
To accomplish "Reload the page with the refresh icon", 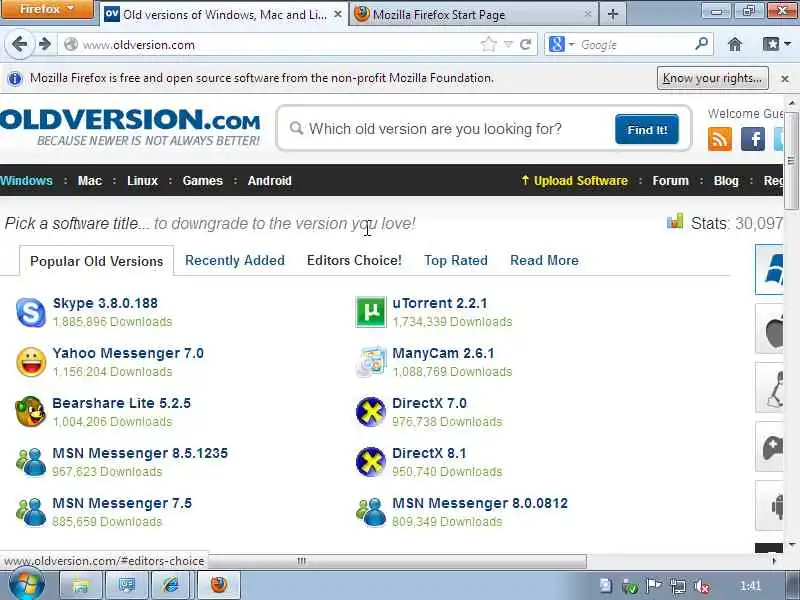I will pyautogui.click(x=526, y=44).
